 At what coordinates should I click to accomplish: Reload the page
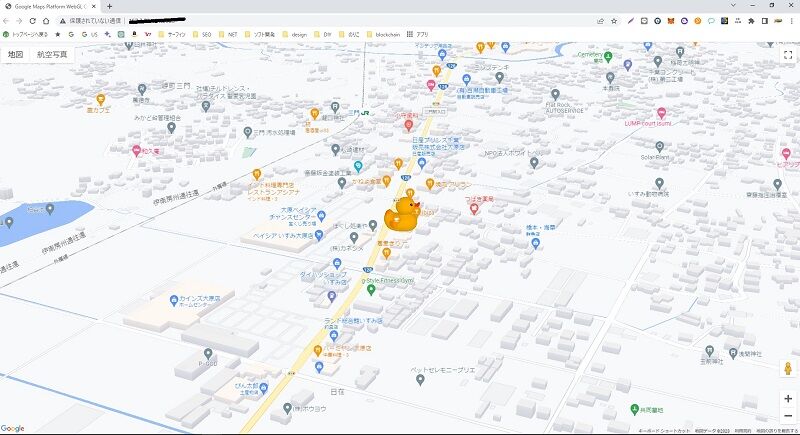[32, 21]
